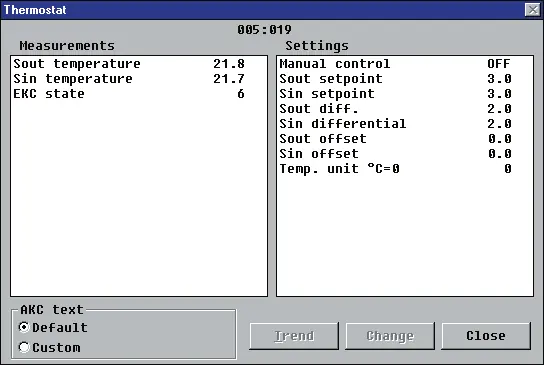Click the 21.7 Sin temperature value
The image size is (544, 365).
(229, 79)
